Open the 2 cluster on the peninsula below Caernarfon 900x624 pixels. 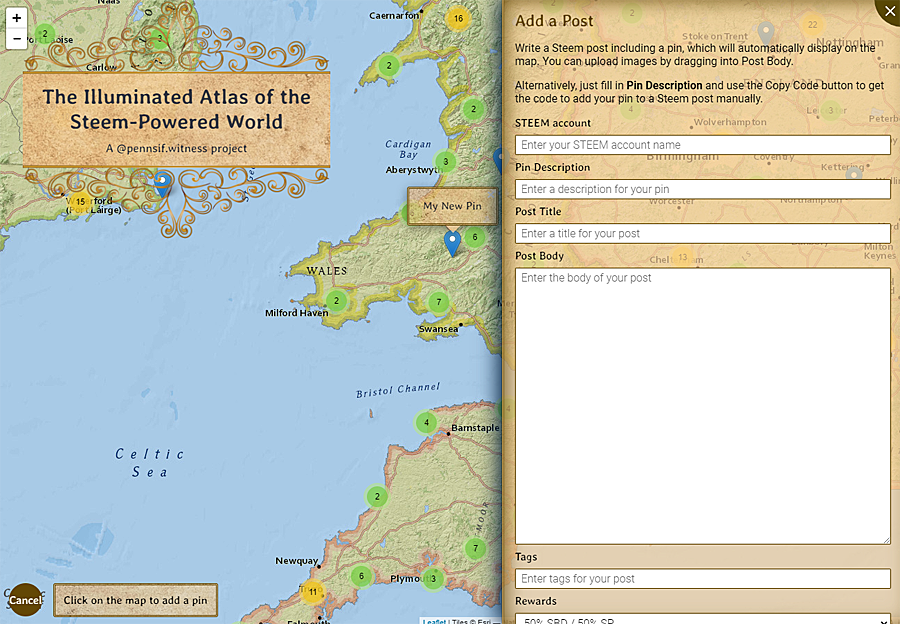point(389,65)
